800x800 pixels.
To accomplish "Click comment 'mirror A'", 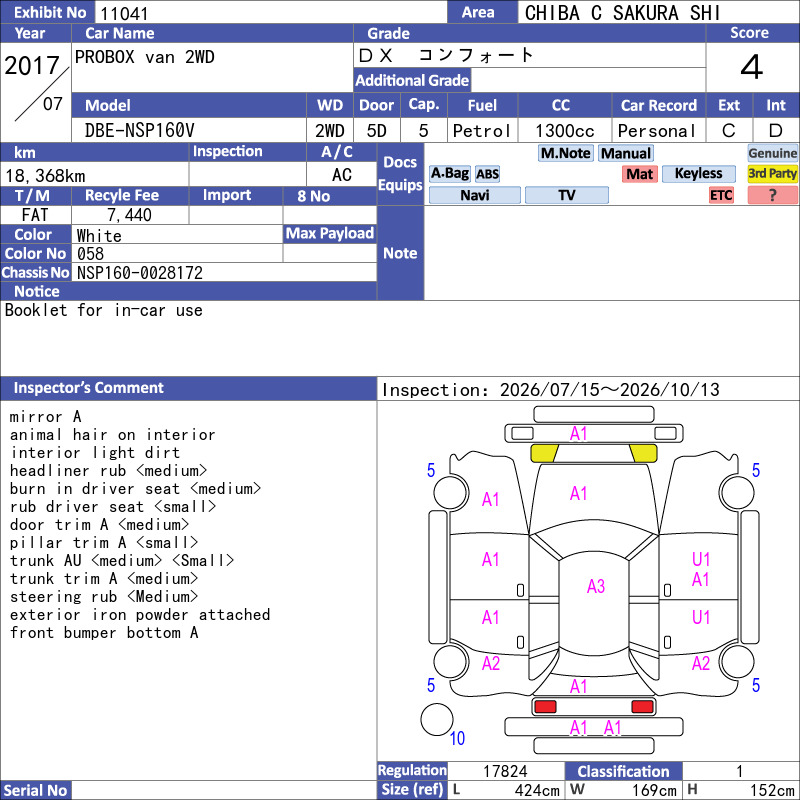I will pos(45,417).
